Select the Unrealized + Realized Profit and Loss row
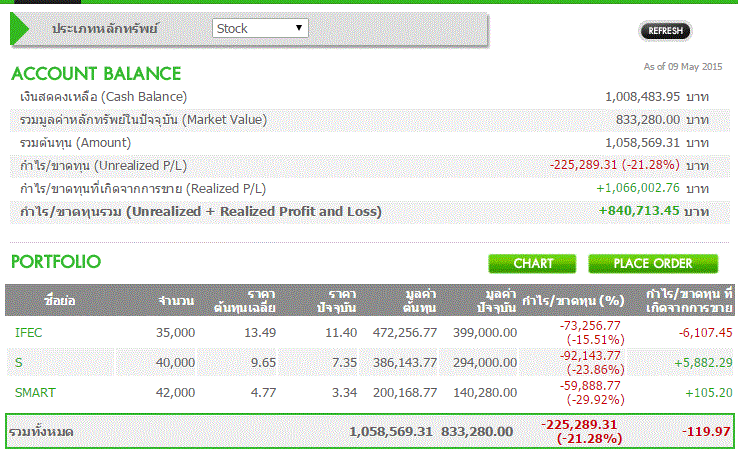 [200, 211]
